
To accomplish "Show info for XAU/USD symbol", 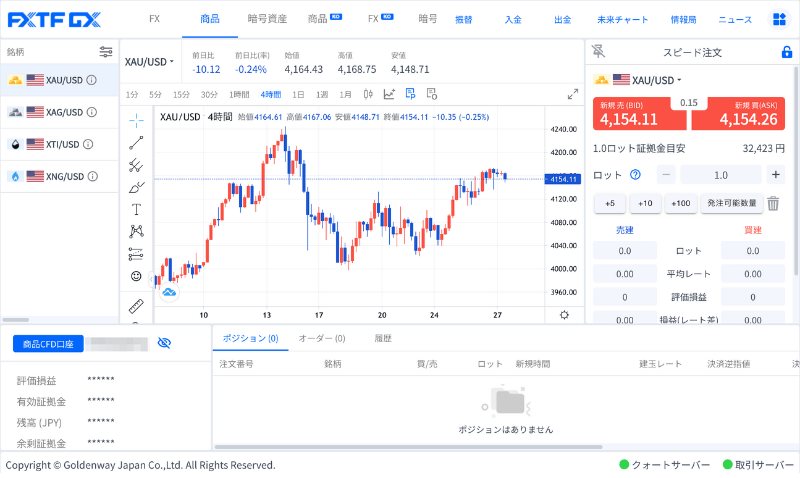I will [91, 80].
